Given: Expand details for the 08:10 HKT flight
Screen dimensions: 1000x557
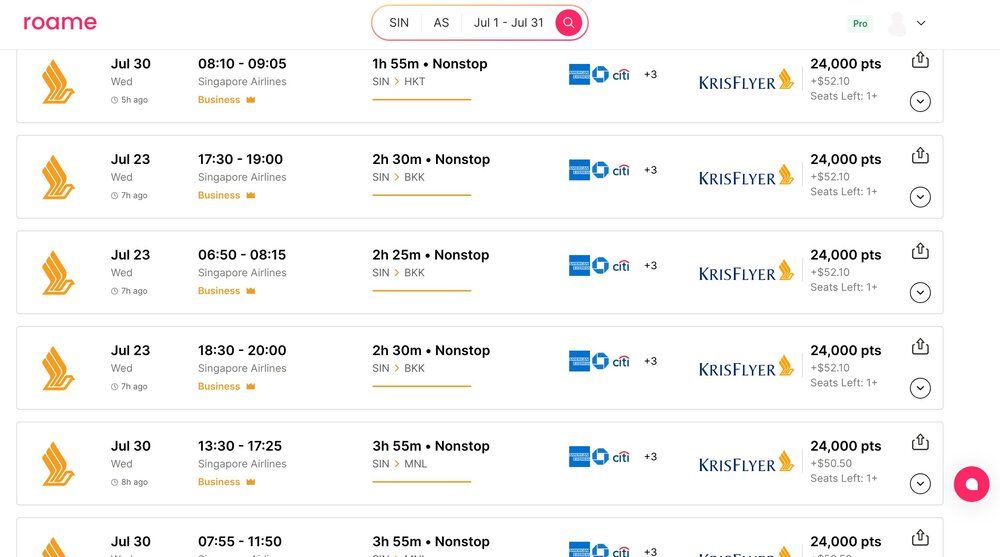Looking at the screenshot, I should click(x=921, y=101).
